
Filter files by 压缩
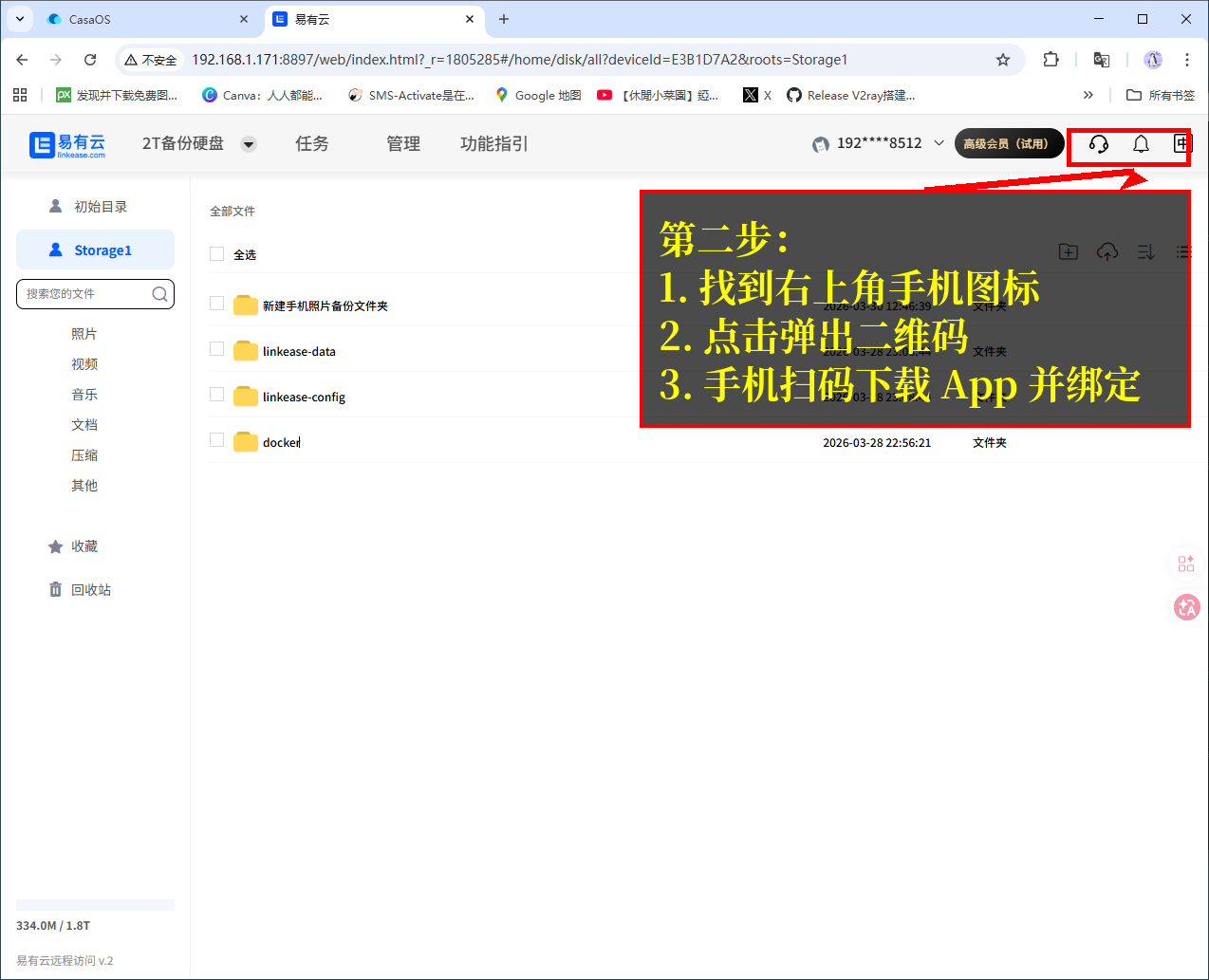click(x=84, y=455)
